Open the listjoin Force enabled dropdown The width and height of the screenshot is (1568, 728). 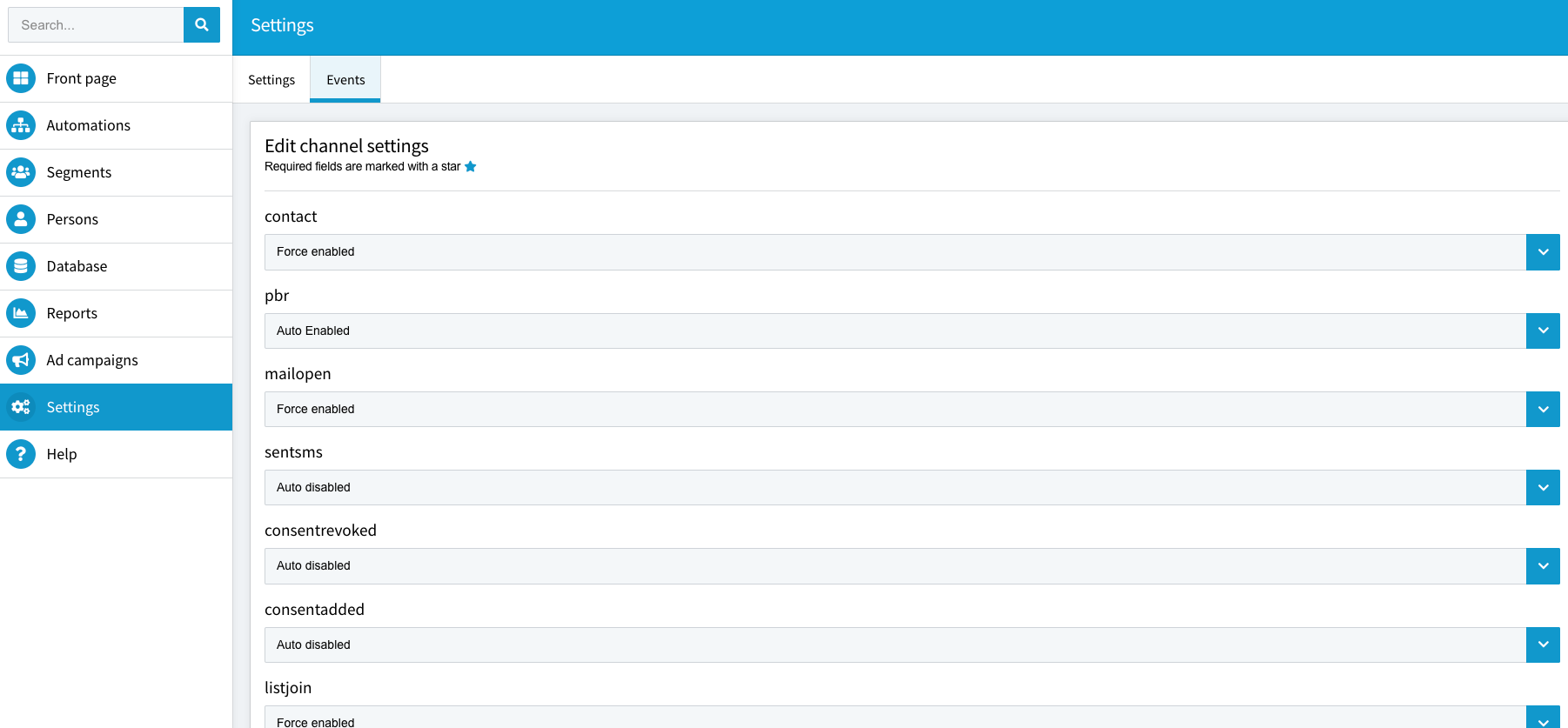pos(912,718)
